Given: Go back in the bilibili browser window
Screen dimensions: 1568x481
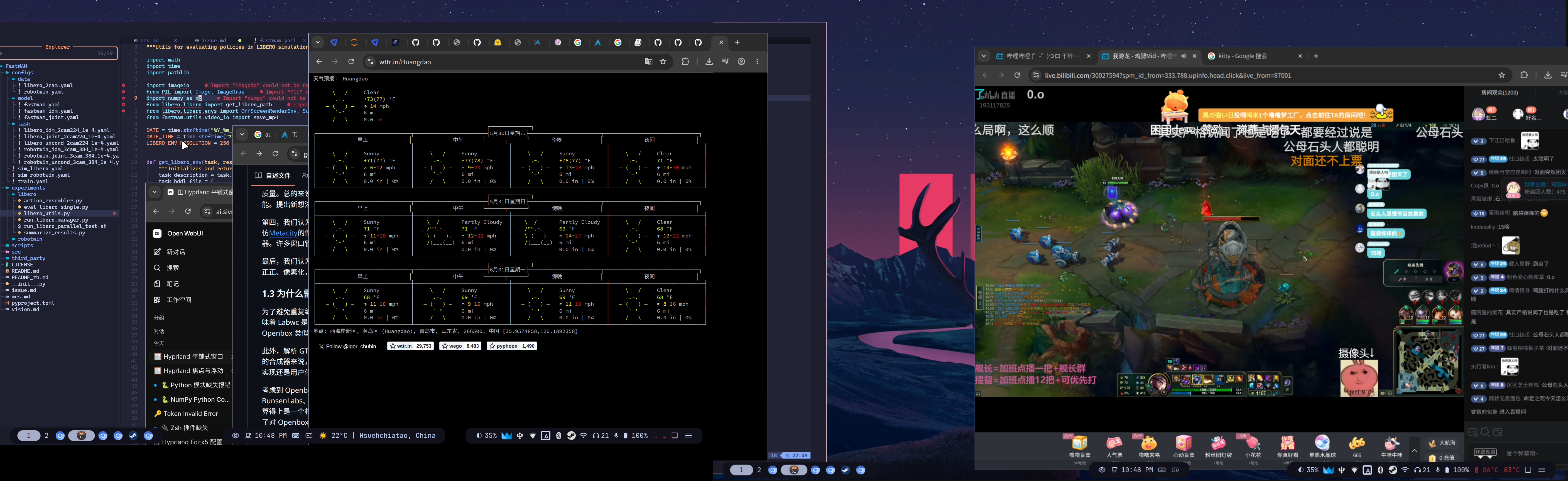Looking at the screenshot, I should coord(985,75).
